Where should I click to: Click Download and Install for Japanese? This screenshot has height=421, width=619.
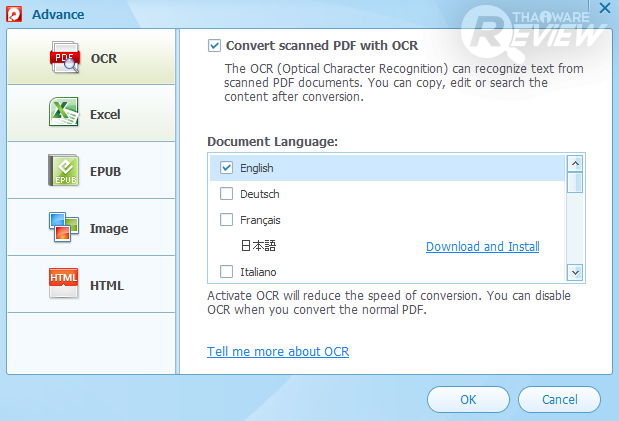[482, 246]
